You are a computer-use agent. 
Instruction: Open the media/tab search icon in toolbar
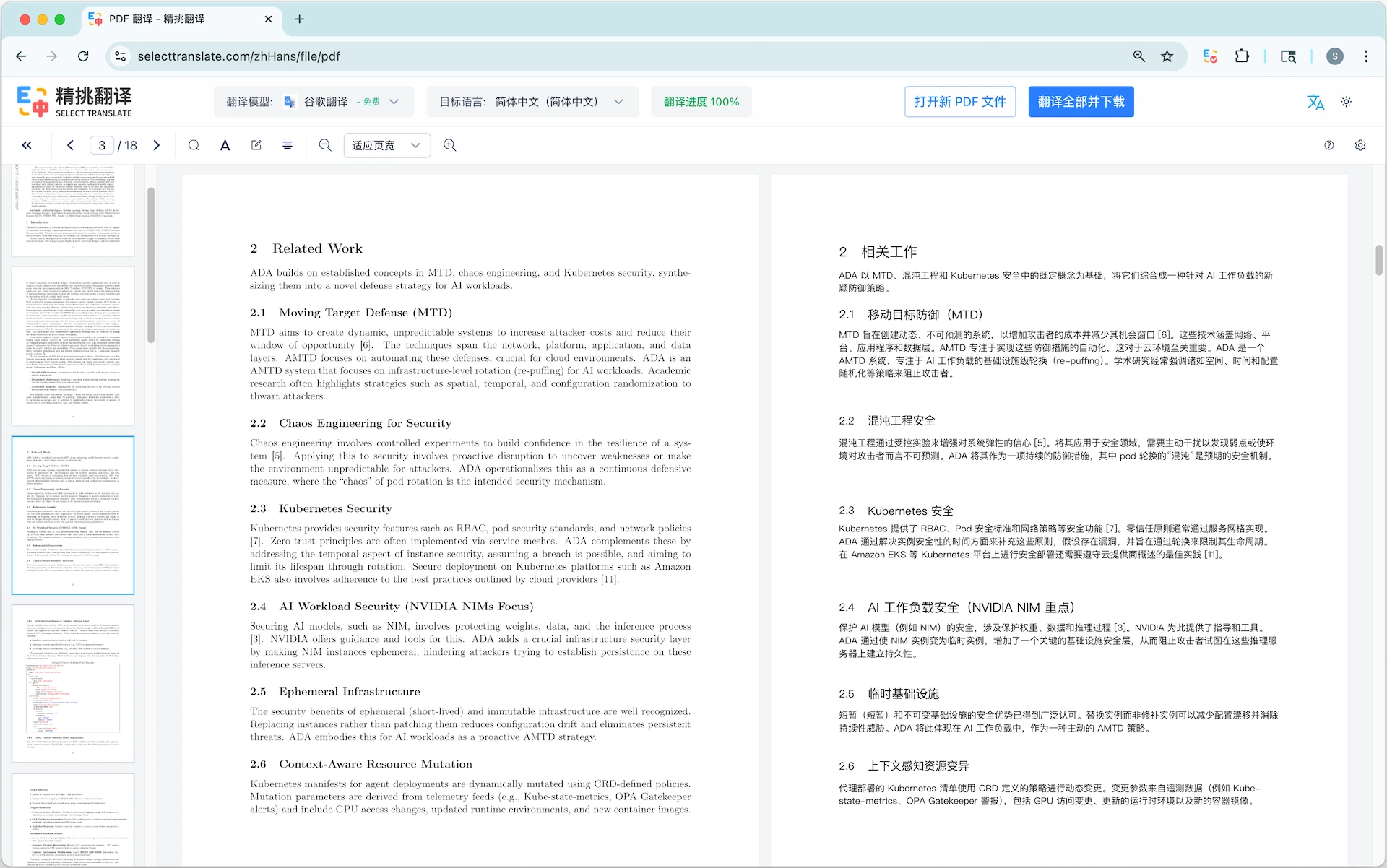coord(1288,56)
